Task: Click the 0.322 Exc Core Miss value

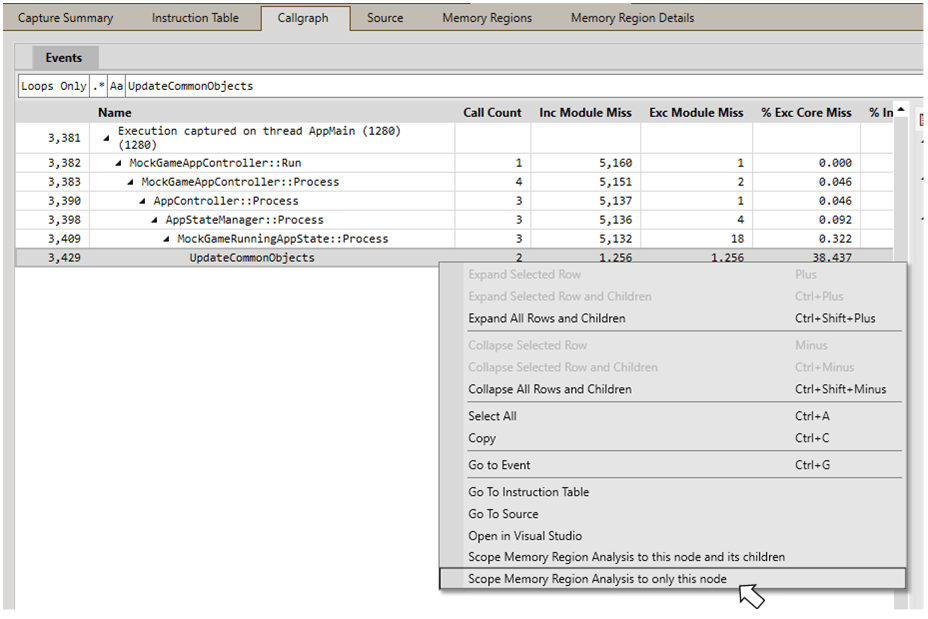Action: (835, 238)
